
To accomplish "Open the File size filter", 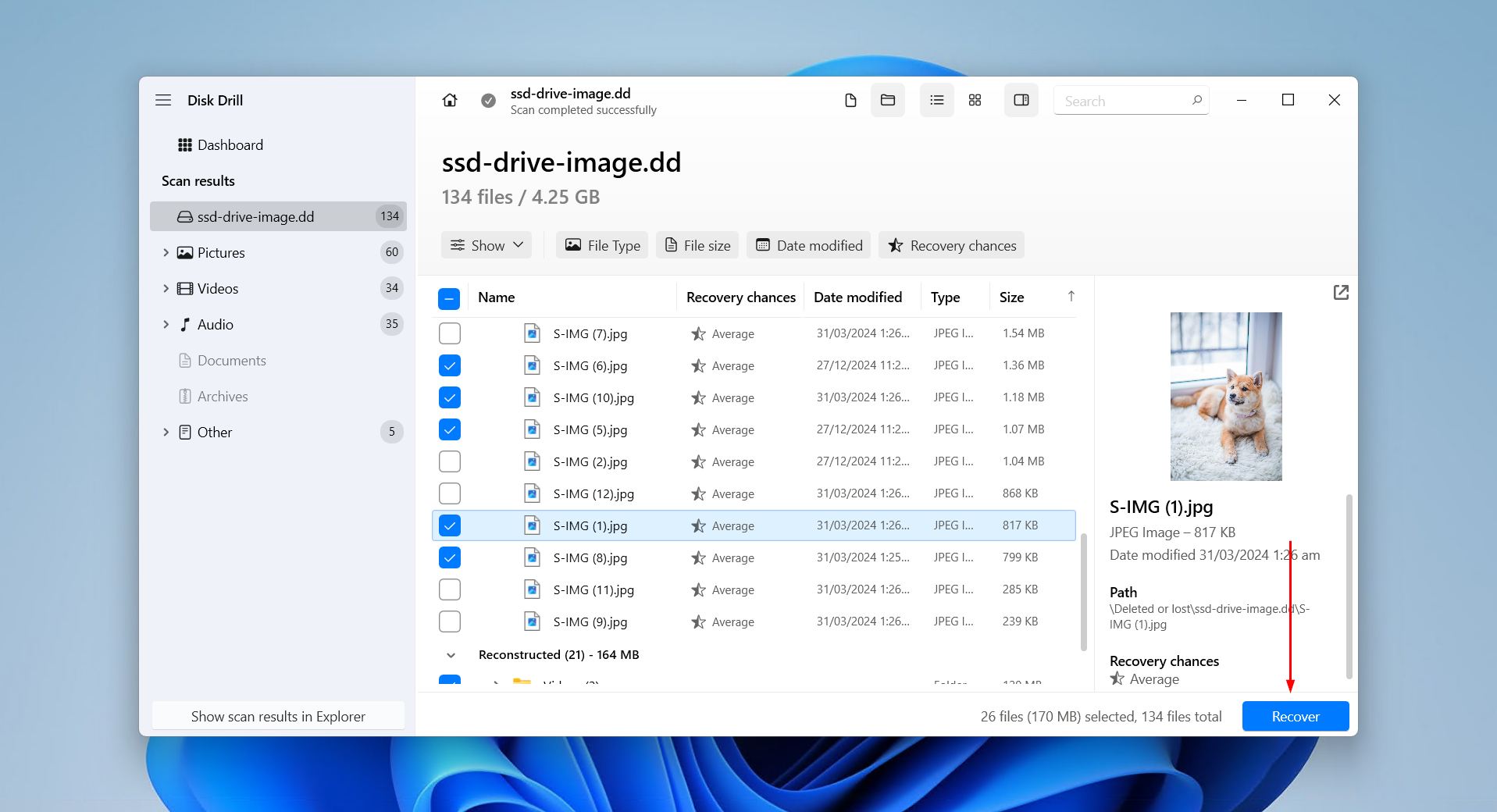I will pos(697,245).
